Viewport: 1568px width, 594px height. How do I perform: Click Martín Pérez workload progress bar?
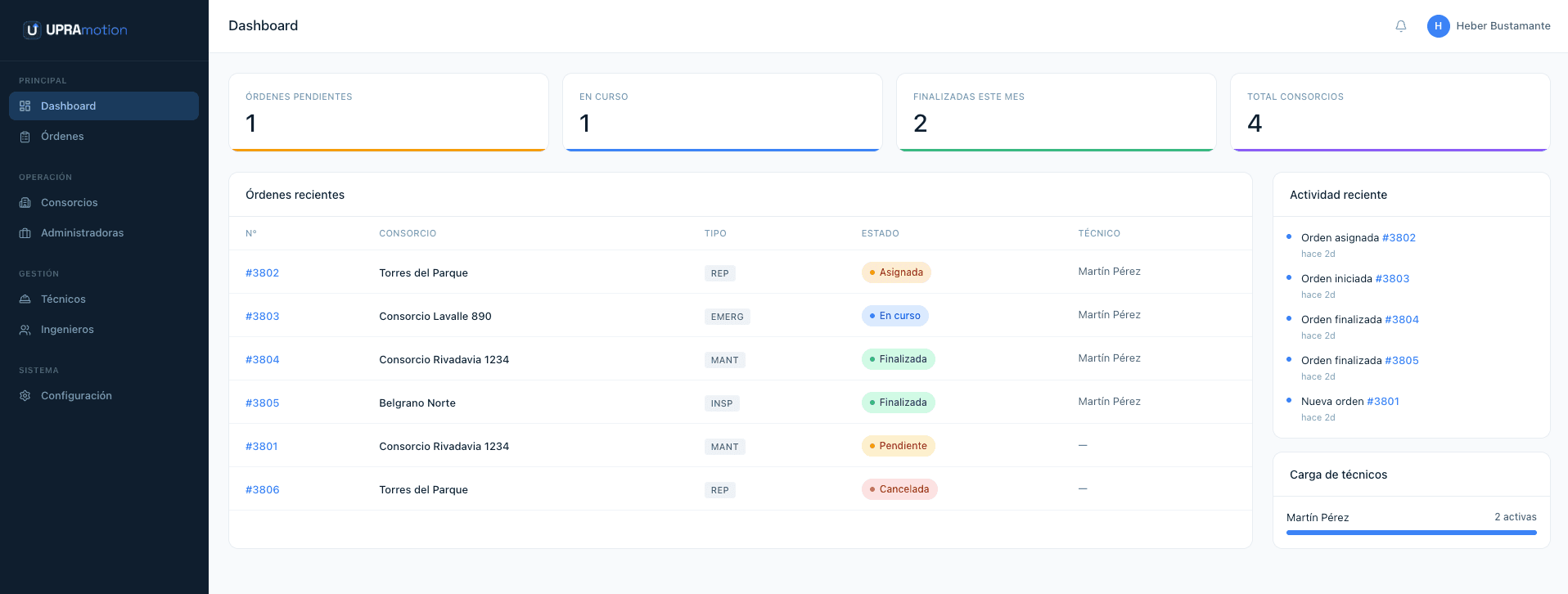(1412, 533)
